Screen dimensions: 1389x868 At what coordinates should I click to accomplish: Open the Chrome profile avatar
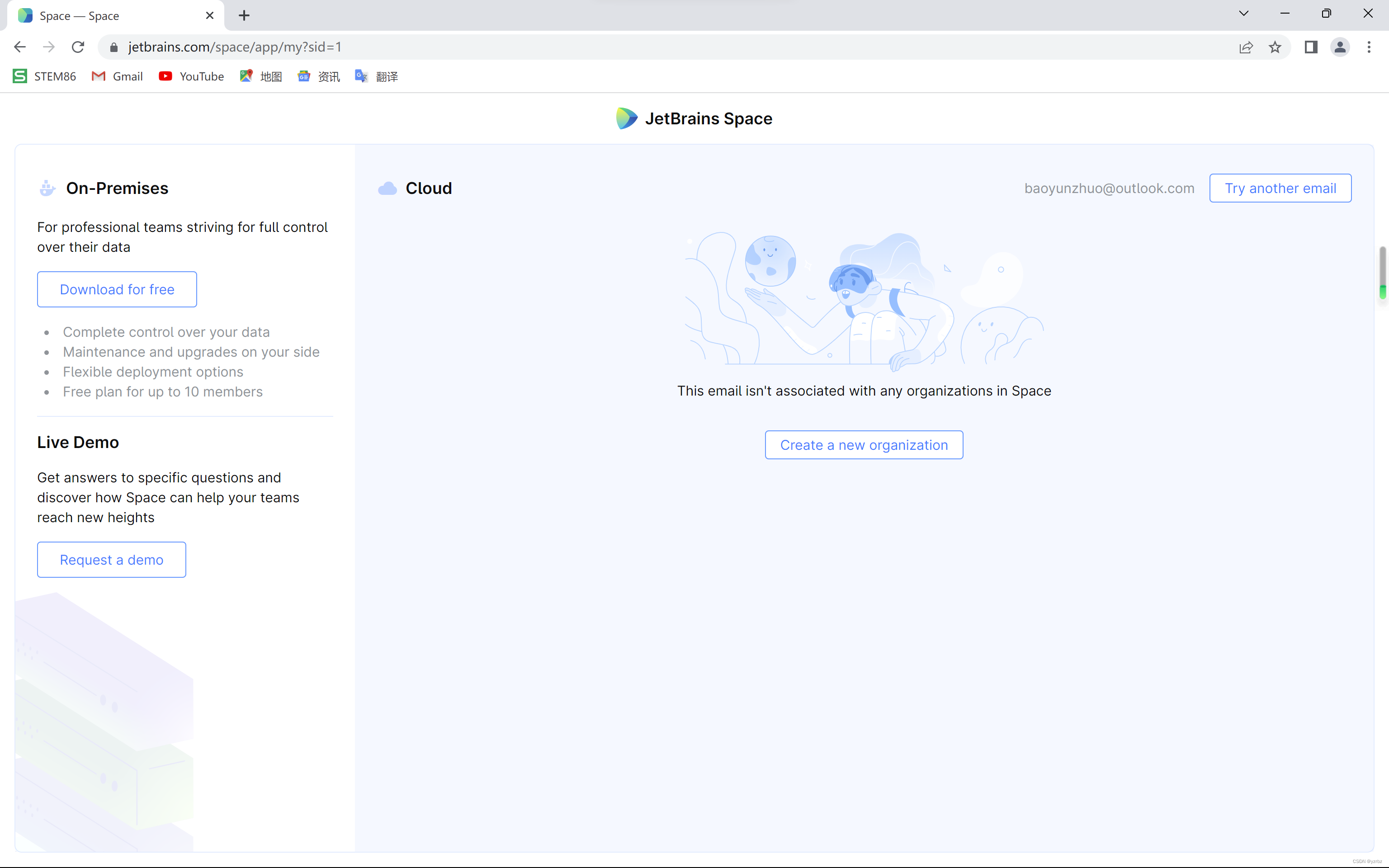pyautogui.click(x=1340, y=47)
